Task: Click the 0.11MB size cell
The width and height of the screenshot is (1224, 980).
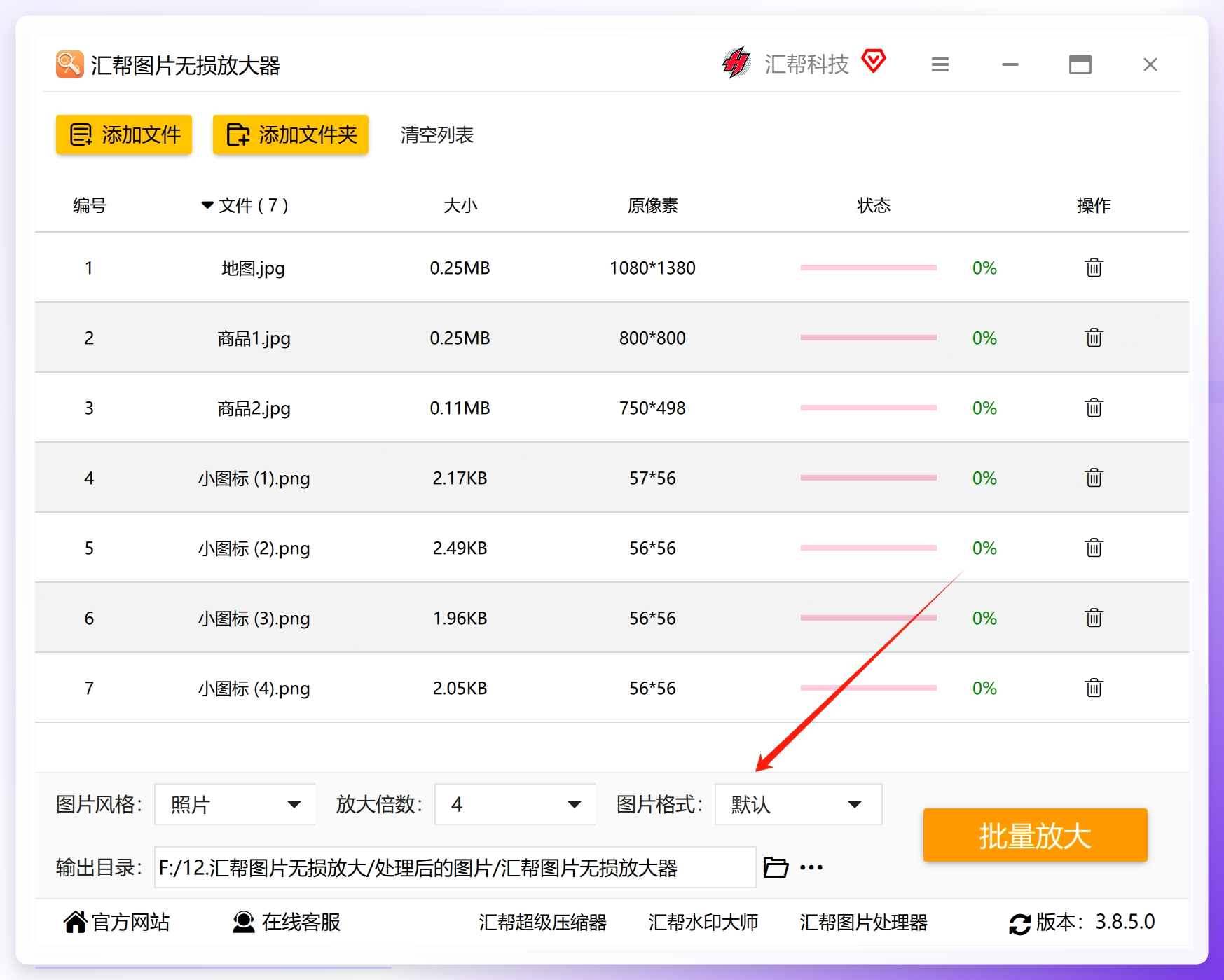Action: (460, 408)
